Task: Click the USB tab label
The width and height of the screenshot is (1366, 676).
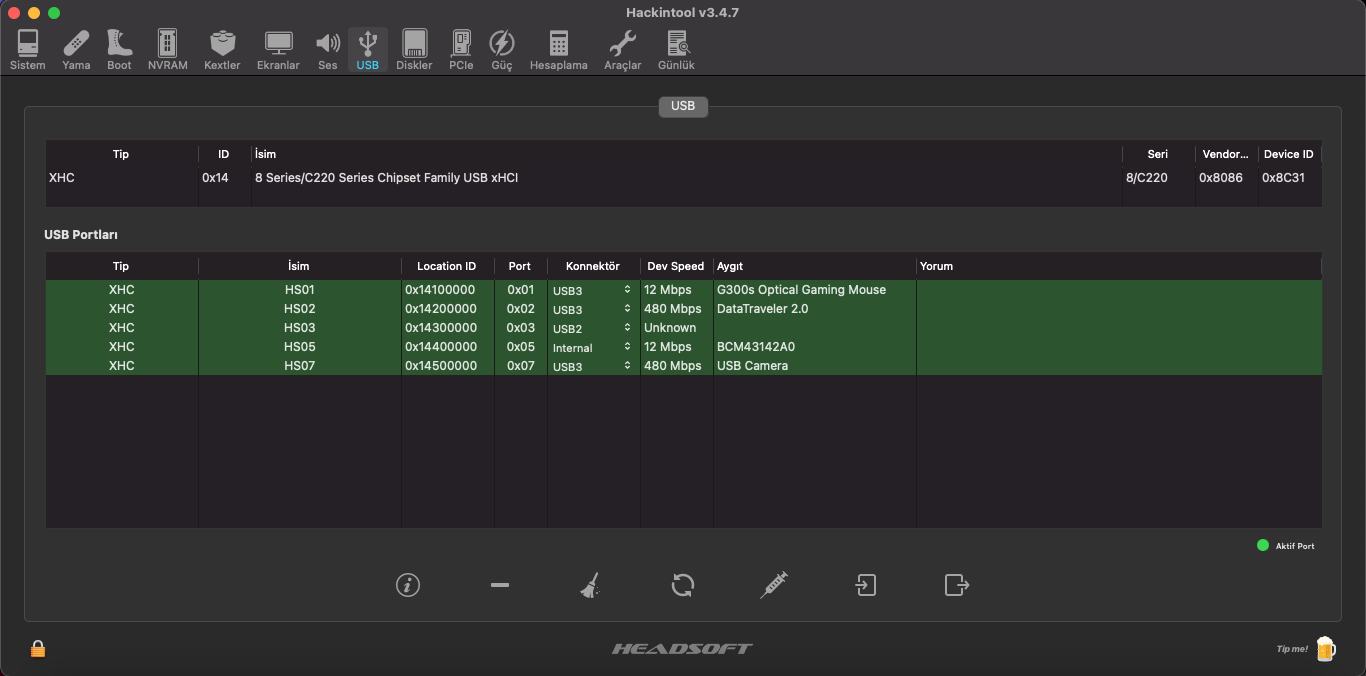Action: tap(683, 106)
